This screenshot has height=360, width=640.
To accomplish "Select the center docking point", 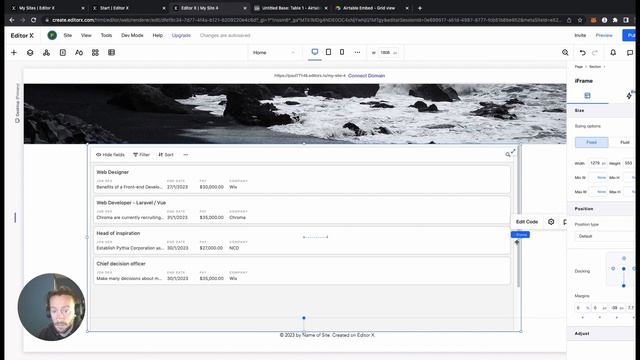I will point(624,269).
